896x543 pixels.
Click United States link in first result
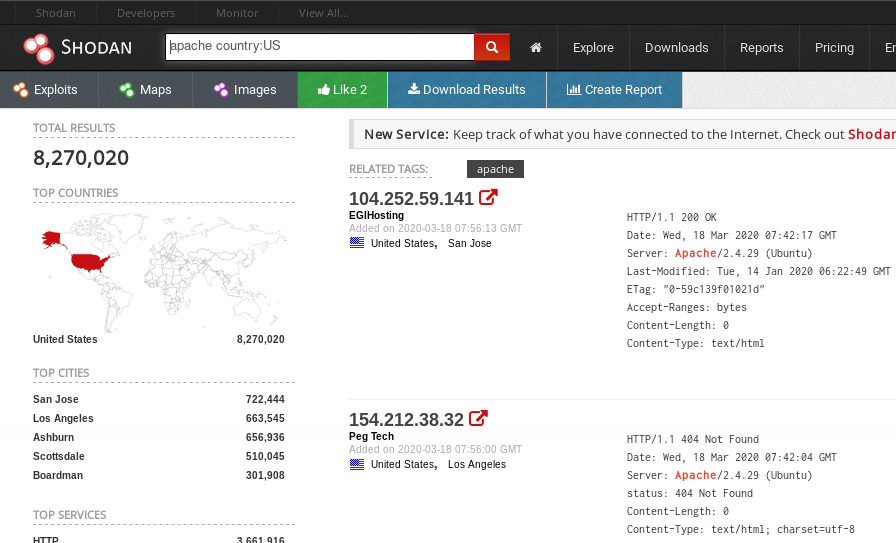(403, 243)
